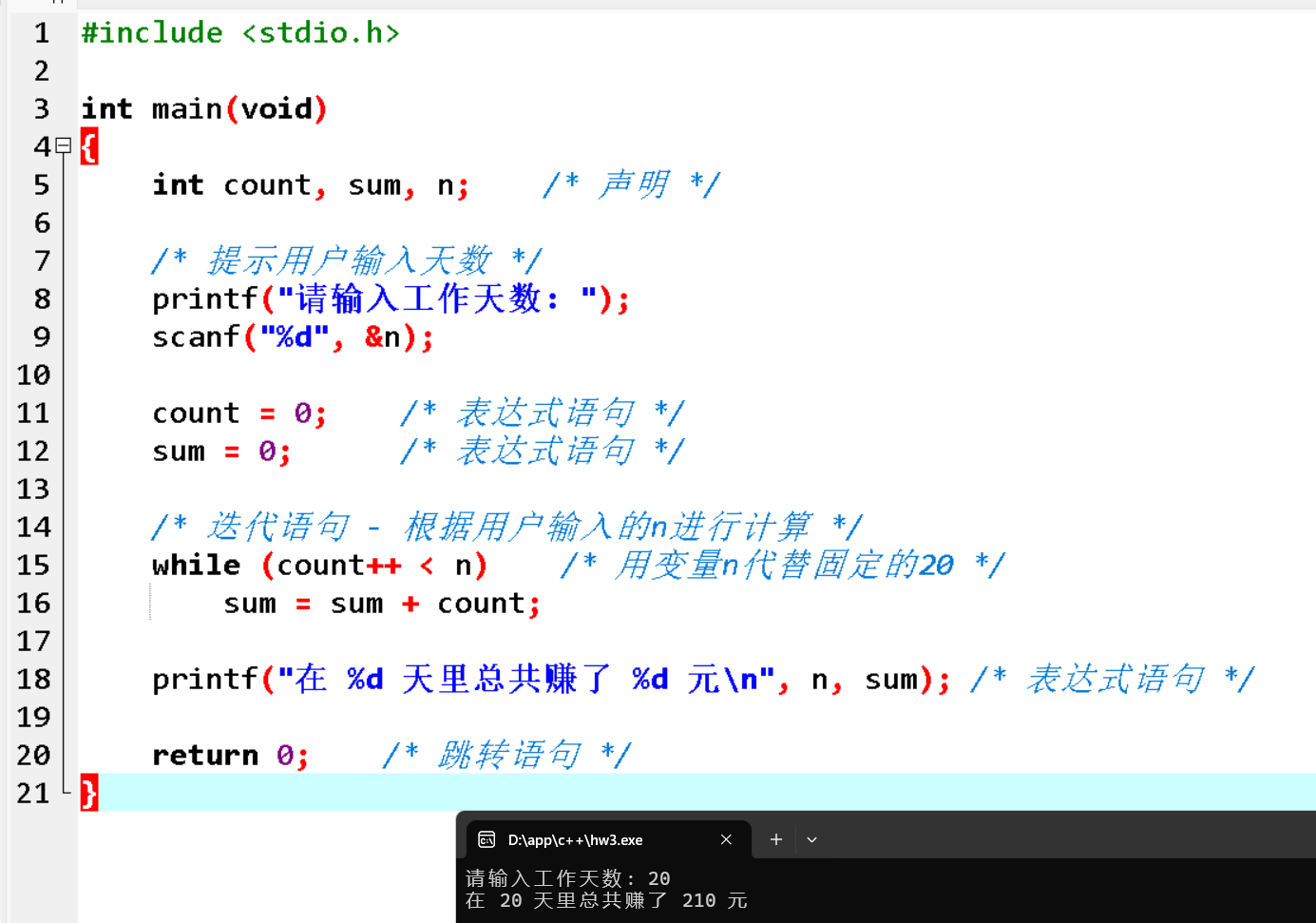1316x923 pixels.
Task: Click the #include <stdio.h> directive
Action: click(240, 33)
